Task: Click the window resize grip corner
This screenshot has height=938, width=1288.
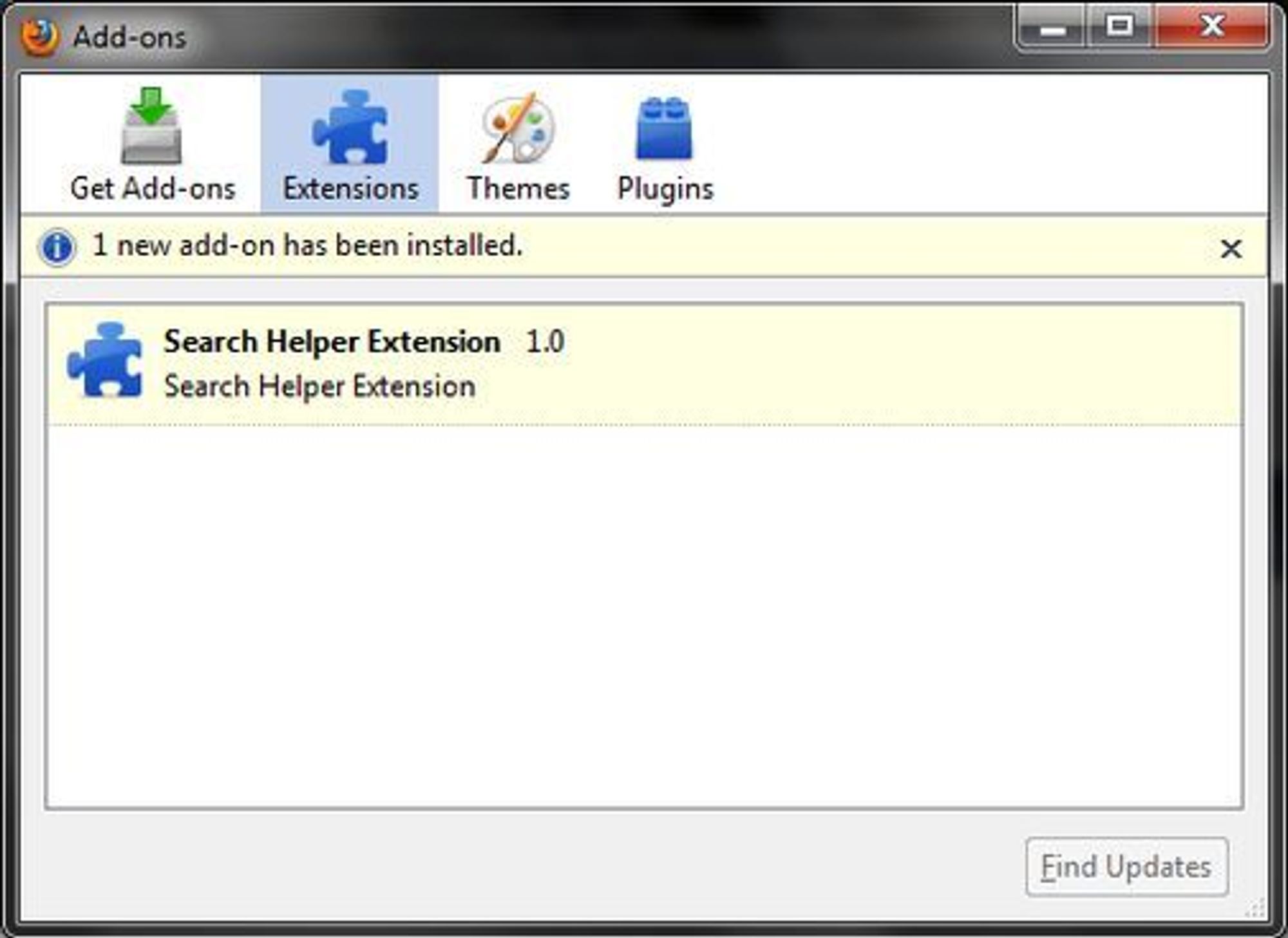Action: (x=1255, y=908)
